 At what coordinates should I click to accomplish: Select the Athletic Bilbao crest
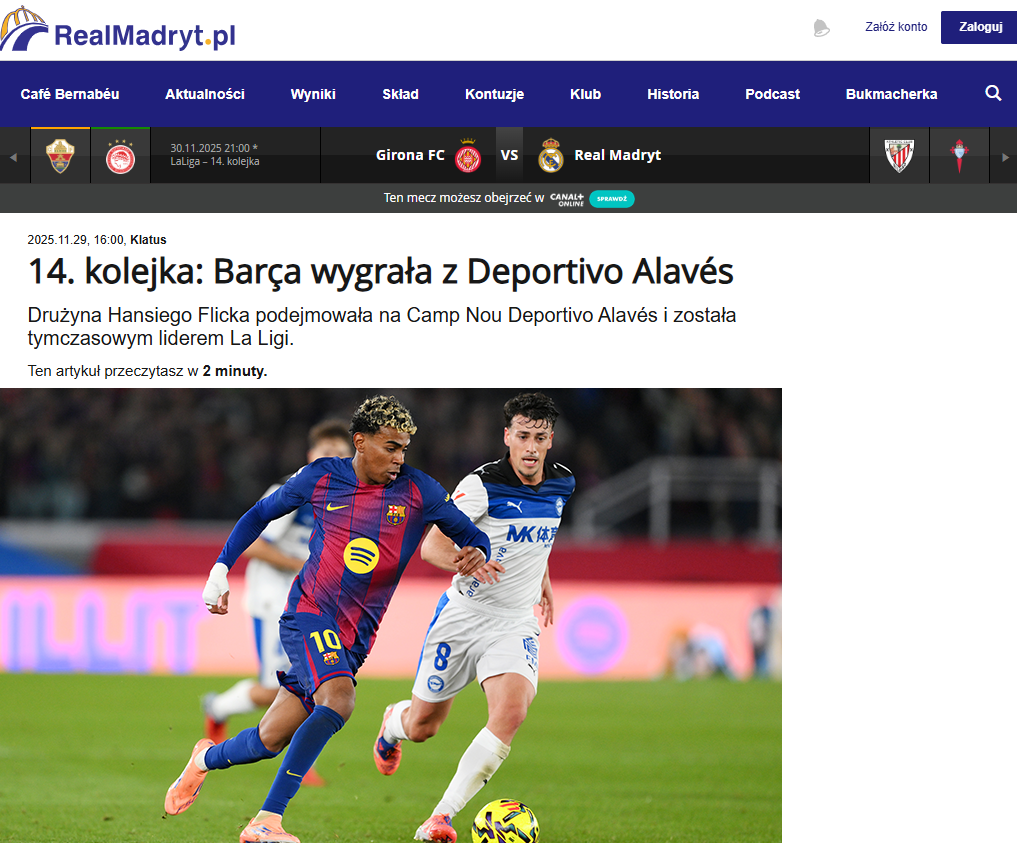(900, 156)
